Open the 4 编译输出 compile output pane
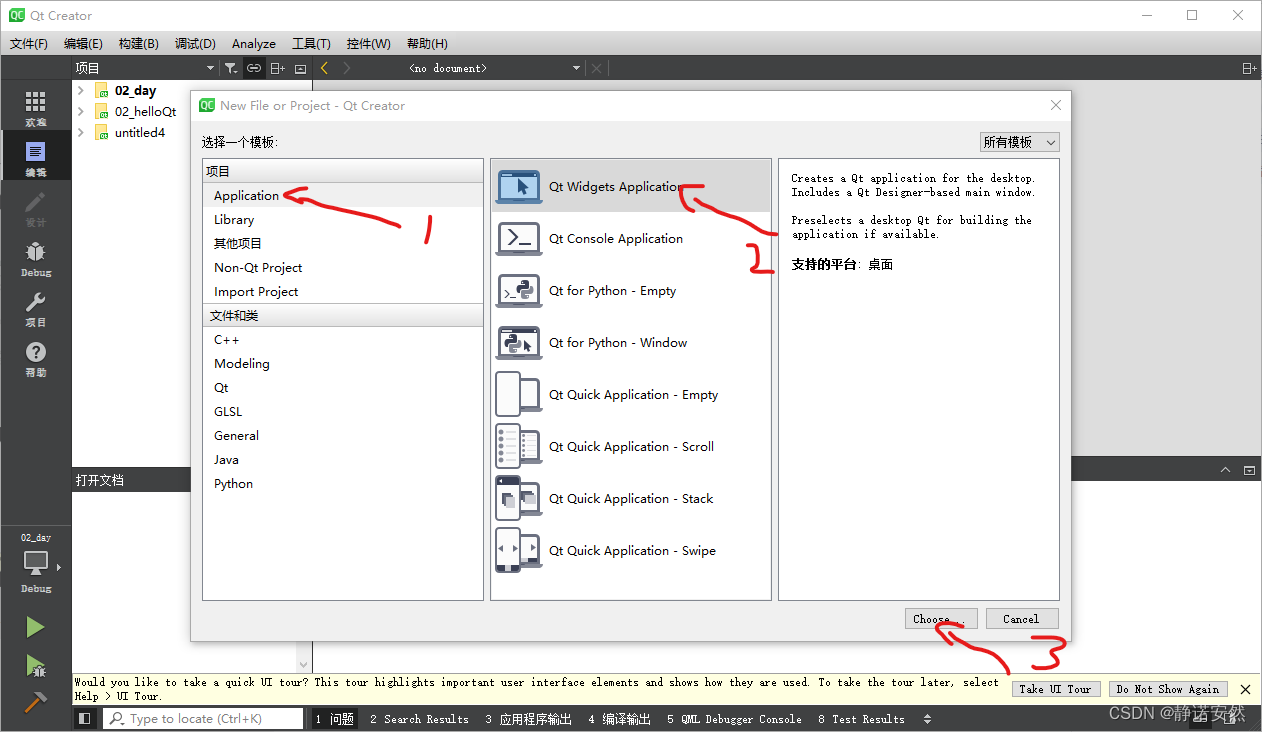This screenshot has height=732, width=1262. point(619,719)
